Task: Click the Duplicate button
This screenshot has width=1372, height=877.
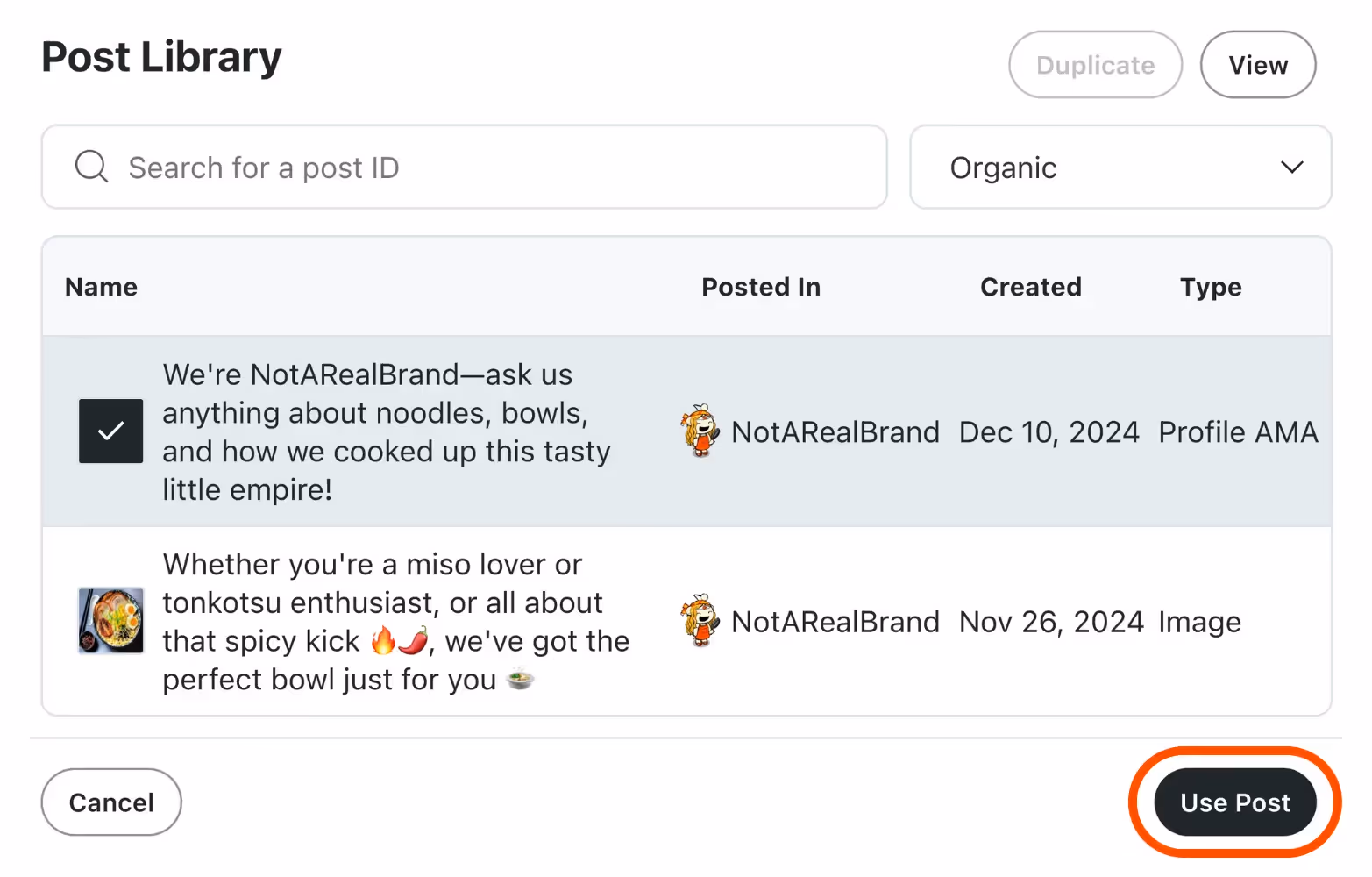Action: pyautogui.click(x=1095, y=65)
